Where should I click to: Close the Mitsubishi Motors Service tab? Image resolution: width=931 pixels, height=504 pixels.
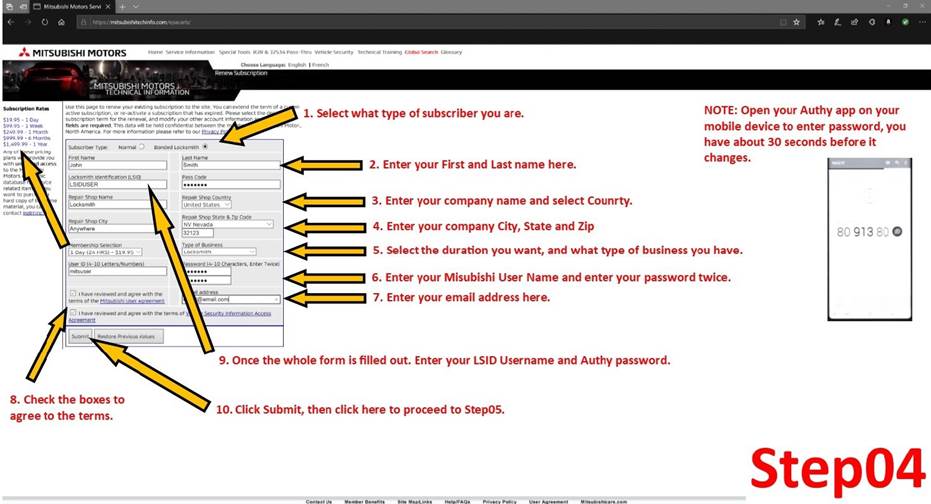pos(108,7)
